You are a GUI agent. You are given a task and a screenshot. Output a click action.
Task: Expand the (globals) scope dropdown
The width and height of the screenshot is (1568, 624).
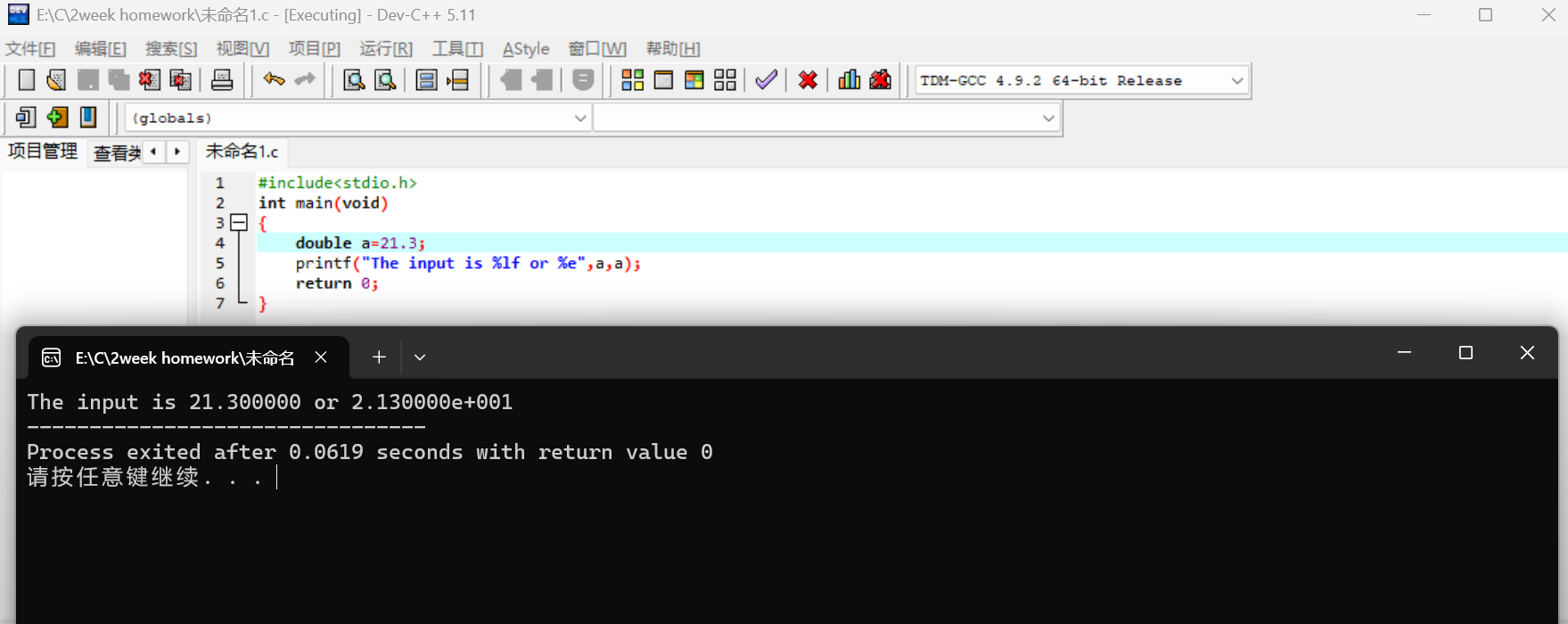click(358, 118)
